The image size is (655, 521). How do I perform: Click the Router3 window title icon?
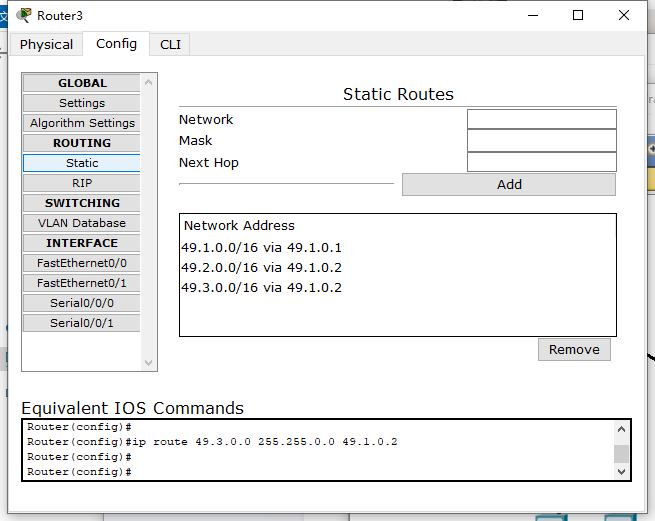pyautogui.click(x=24, y=15)
